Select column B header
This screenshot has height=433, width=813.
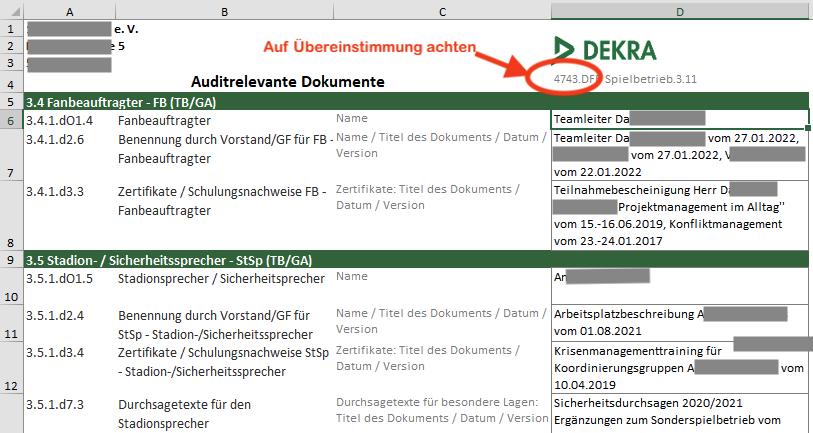pyautogui.click(x=222, y=10)
